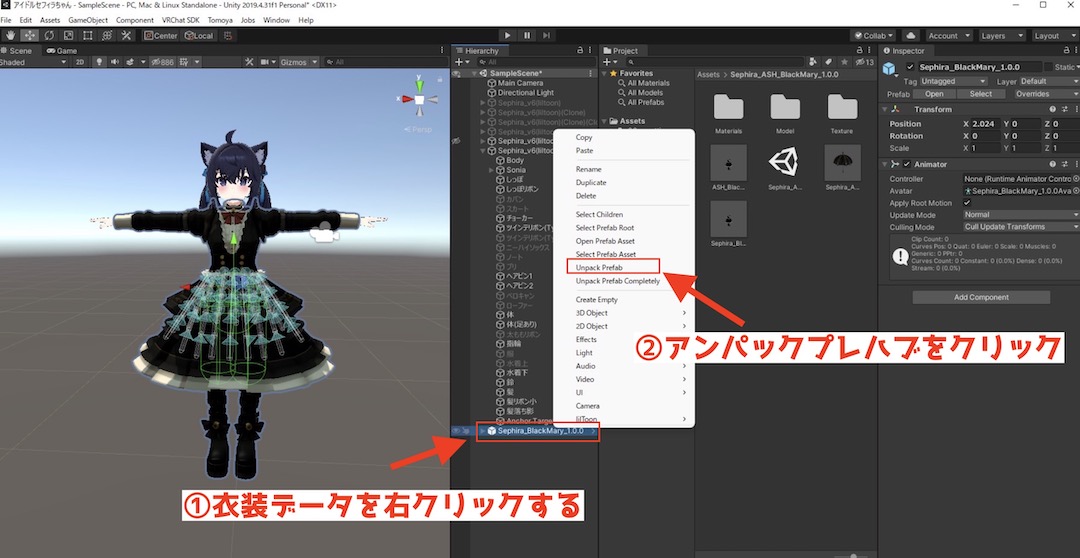
Task: Collapse the Transform component
Action: coord(884,110)
